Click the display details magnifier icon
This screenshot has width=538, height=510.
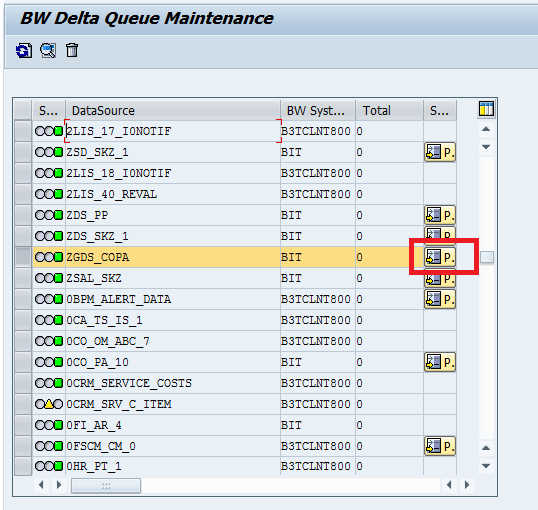click(x=48, y=50)
